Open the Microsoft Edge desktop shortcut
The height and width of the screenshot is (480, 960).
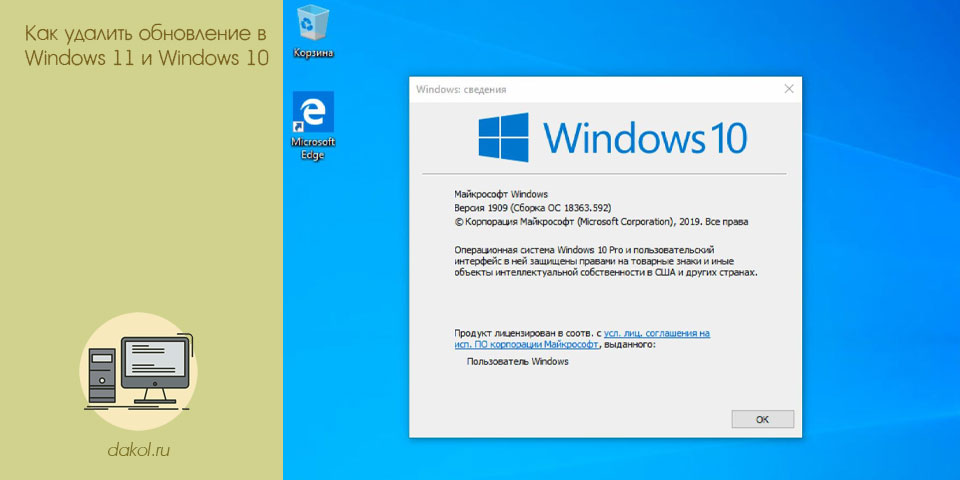pos(313,126)
